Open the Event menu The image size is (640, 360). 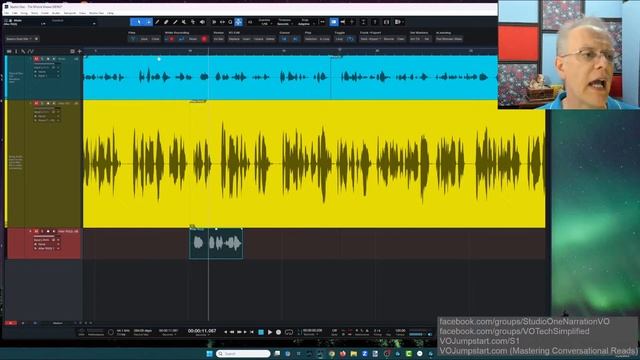(45, 13)
